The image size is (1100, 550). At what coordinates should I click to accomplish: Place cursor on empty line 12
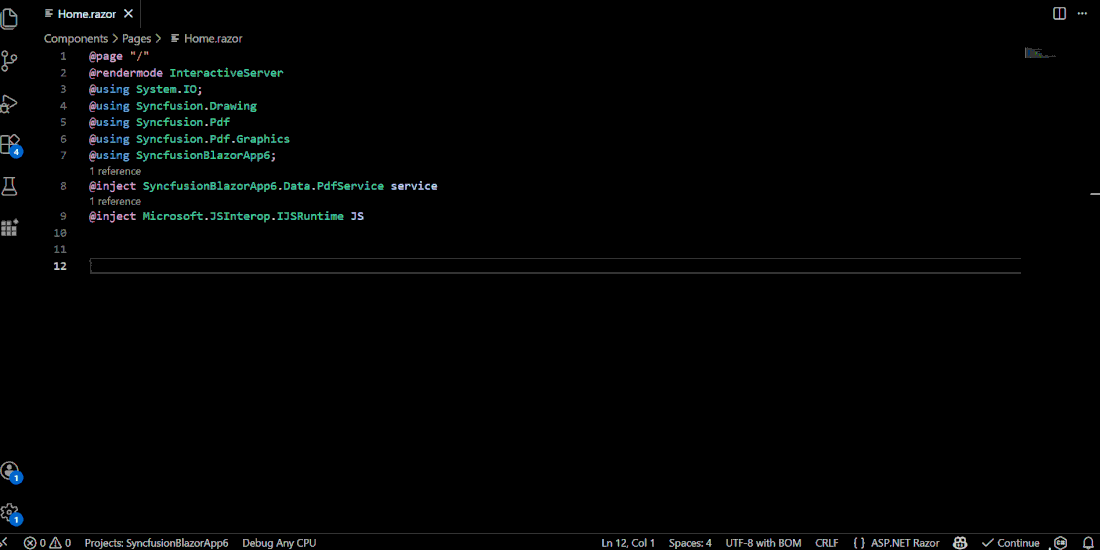(x=554, y=266)
